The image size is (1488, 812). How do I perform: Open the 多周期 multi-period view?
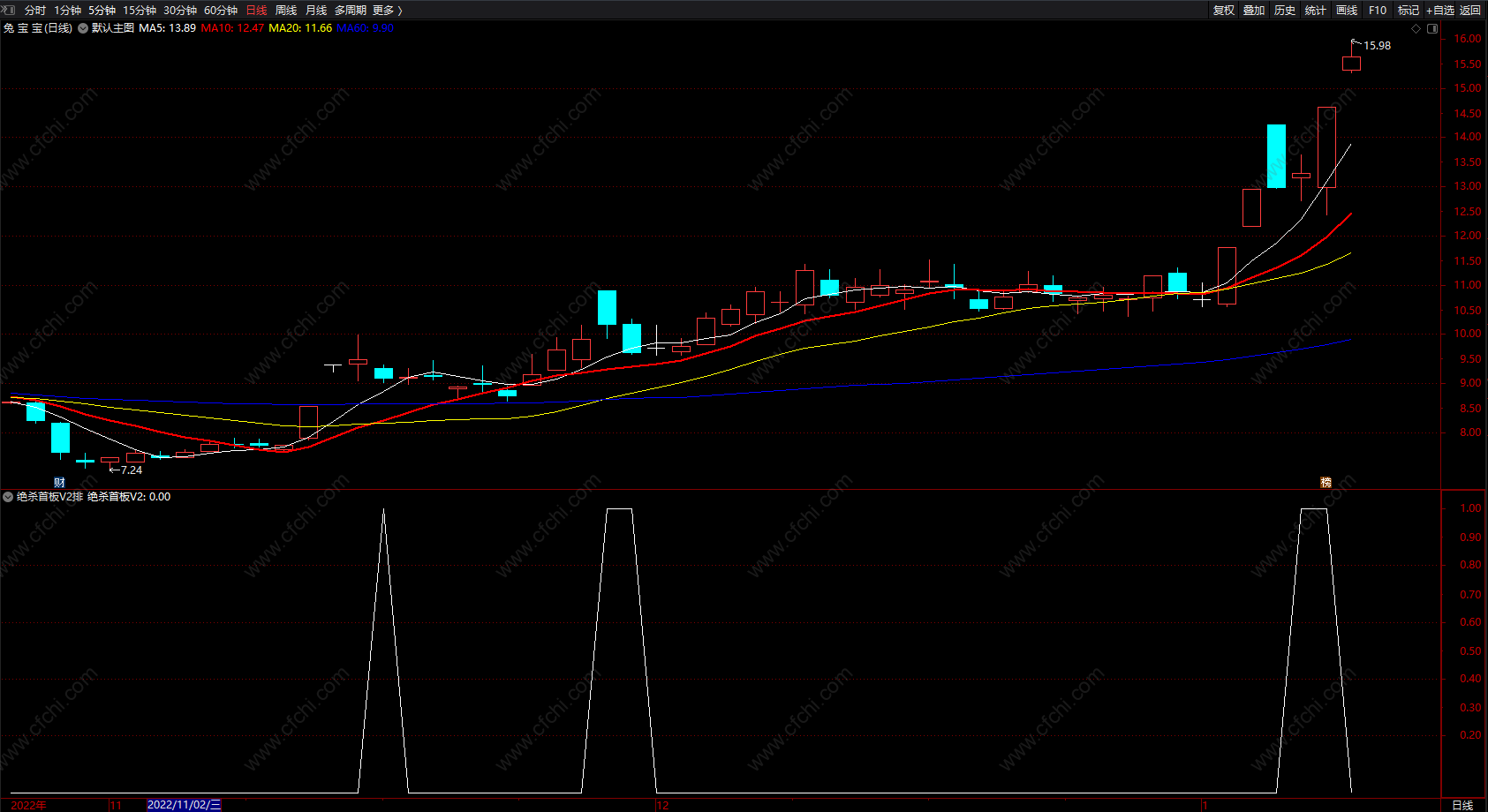pos(350,10)
